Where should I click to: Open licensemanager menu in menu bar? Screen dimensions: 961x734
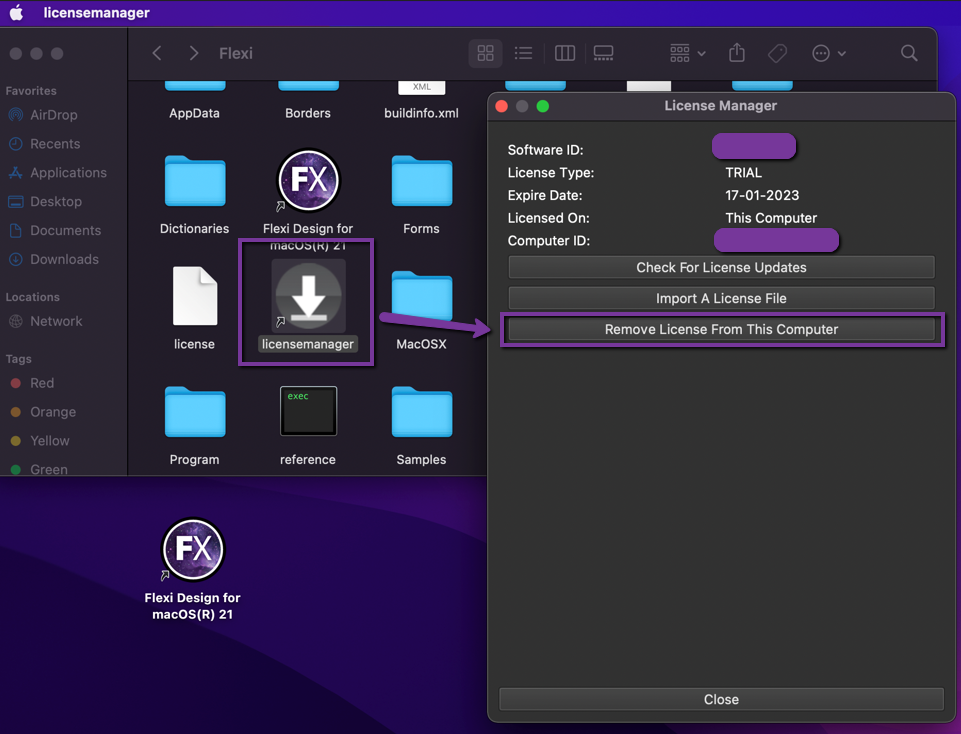[x=96, y=13]
